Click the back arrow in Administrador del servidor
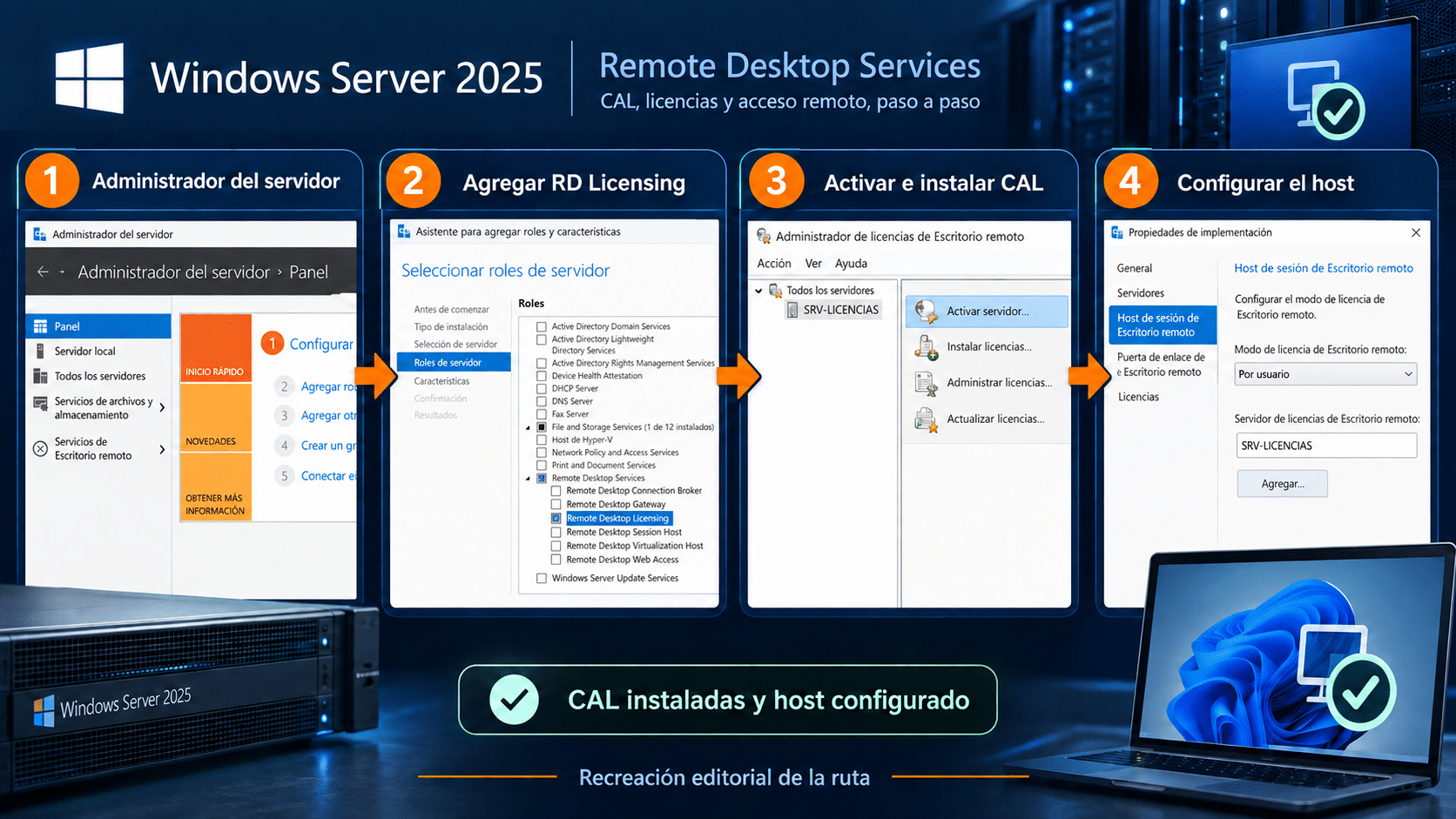1456x819 pixels. point(43,272)
